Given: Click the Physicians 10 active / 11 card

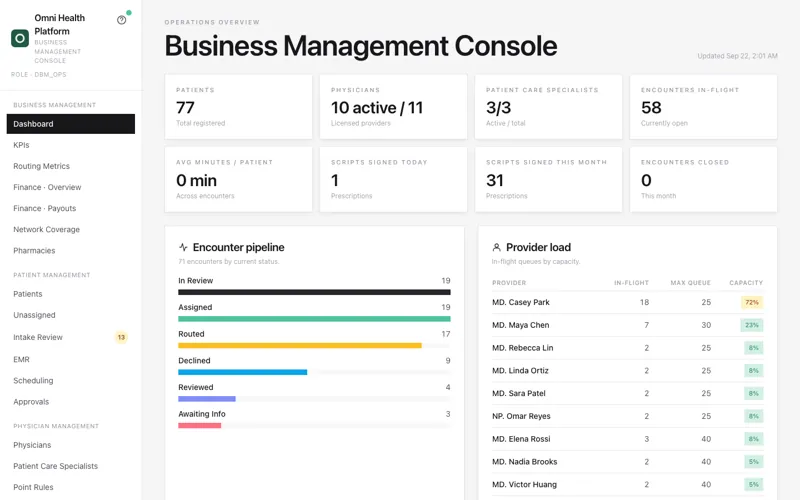Looking at the screenshot, I should coord(393,107).
